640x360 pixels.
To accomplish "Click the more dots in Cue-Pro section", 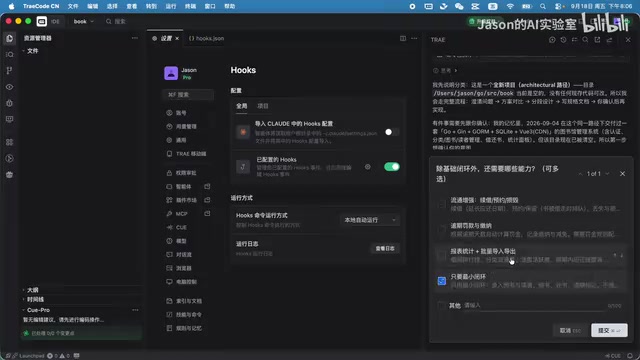I will coord(135,310).
